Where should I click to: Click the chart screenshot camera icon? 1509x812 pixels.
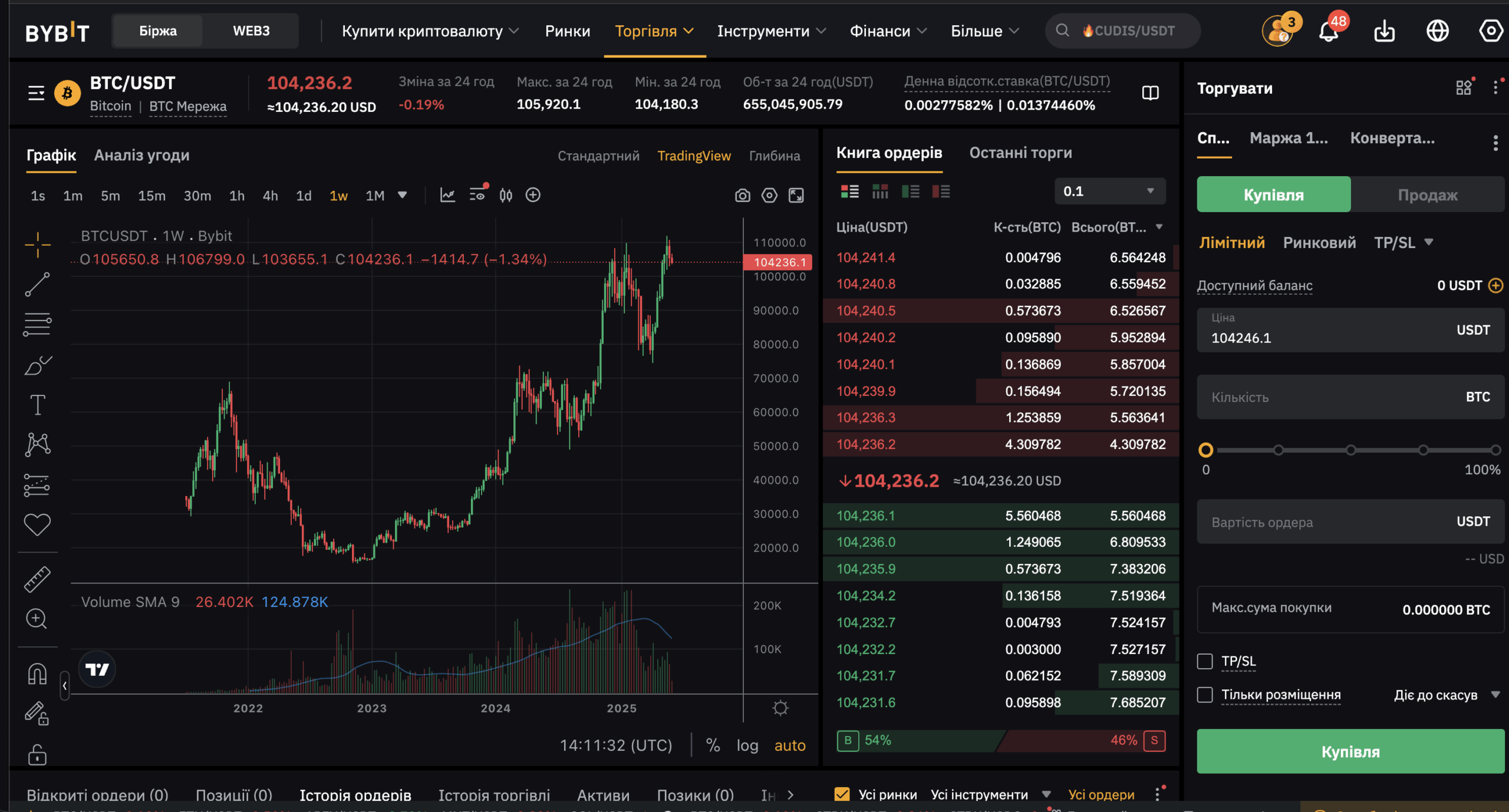tap(742, 196)
